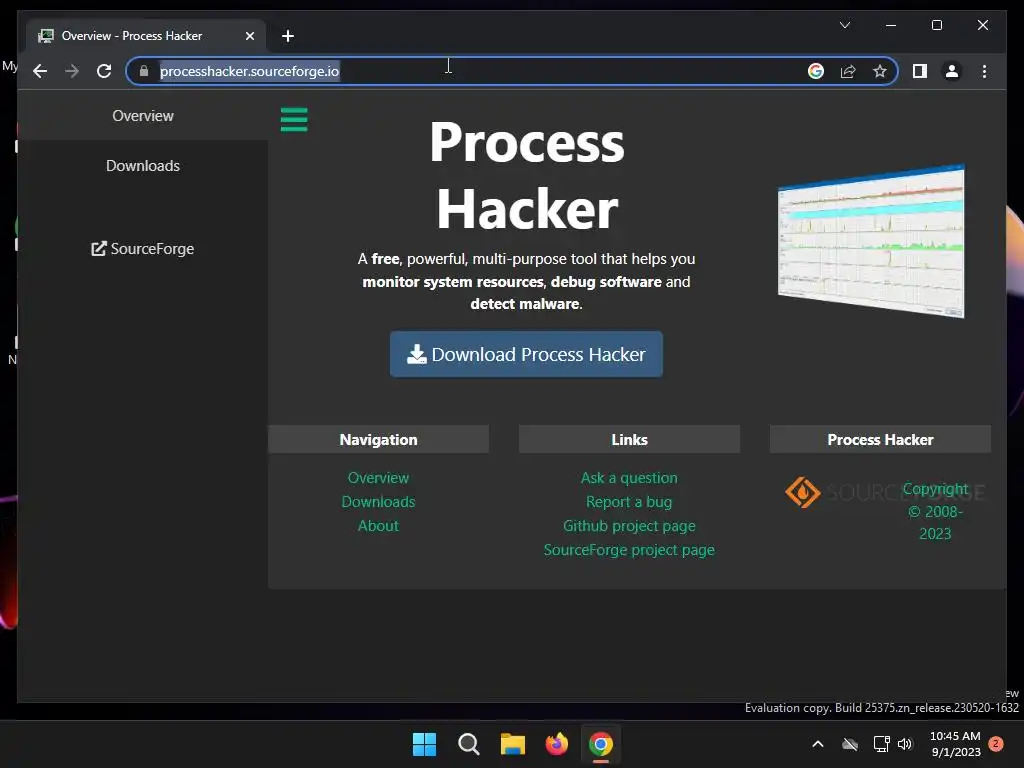Image resolution: width=1024 pixels, height=768 pixels.
Task: Open Chrome three-dot menu
Action: pyautogui.click(x=984, y=71)
